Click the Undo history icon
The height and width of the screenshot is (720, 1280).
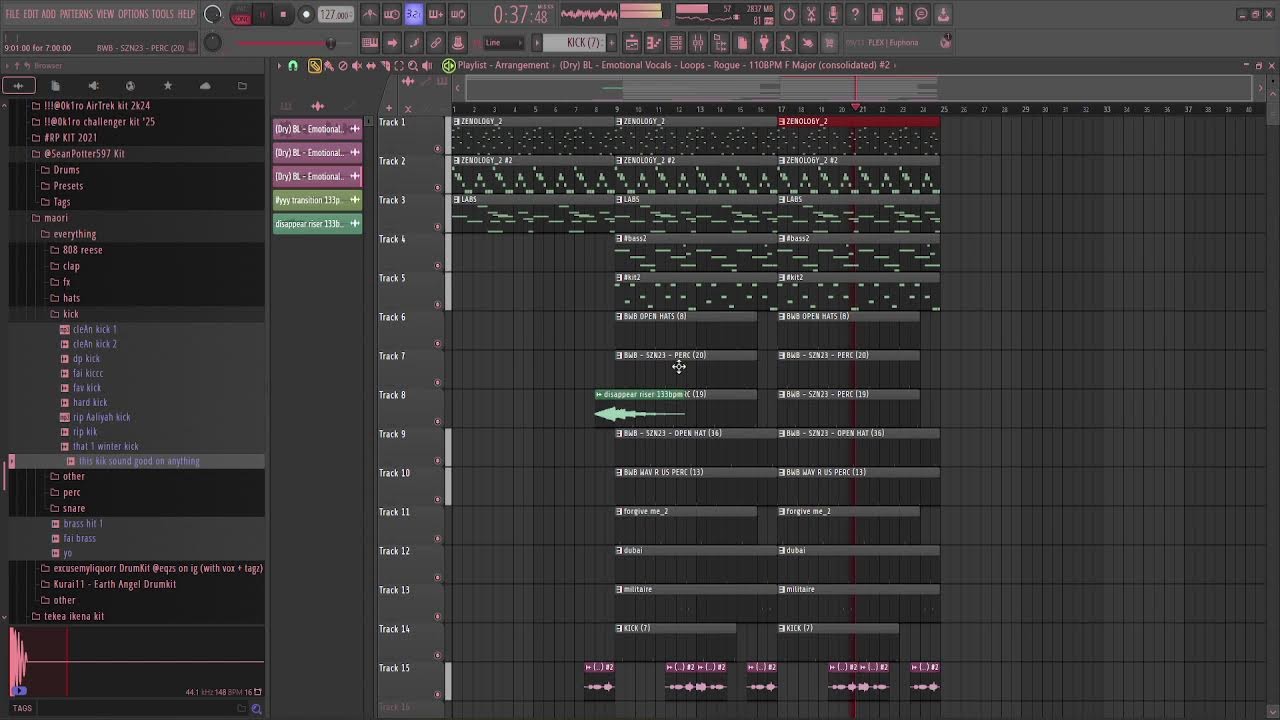[x=789, y=14]
